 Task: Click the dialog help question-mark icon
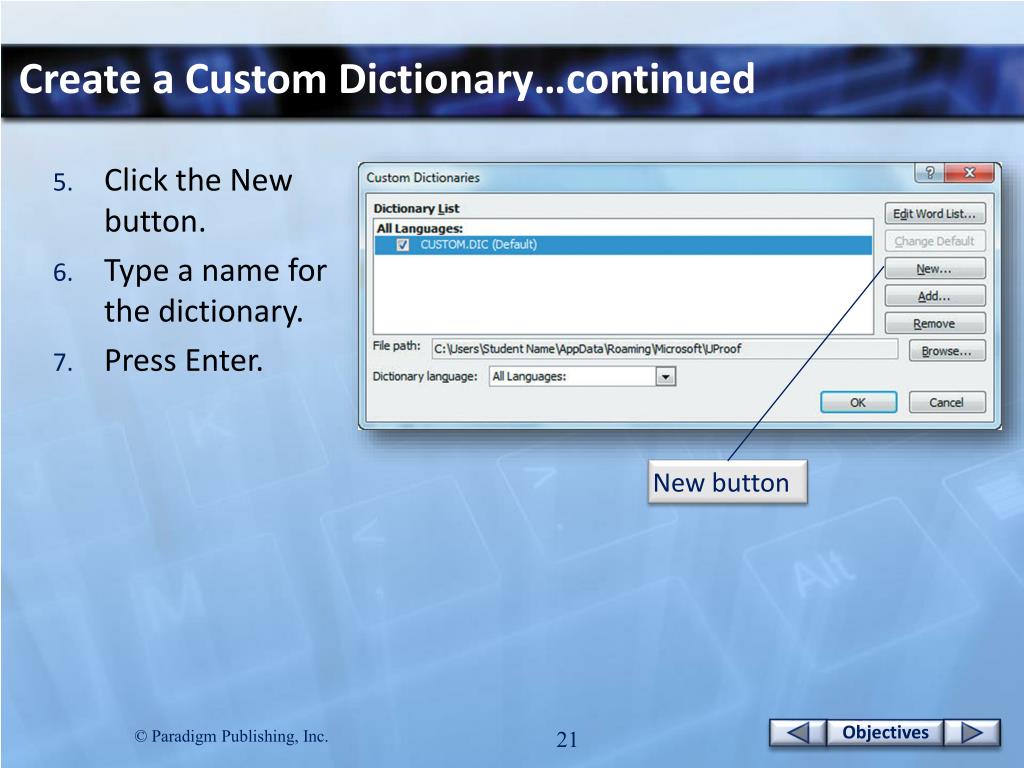[x=929, y=172]
